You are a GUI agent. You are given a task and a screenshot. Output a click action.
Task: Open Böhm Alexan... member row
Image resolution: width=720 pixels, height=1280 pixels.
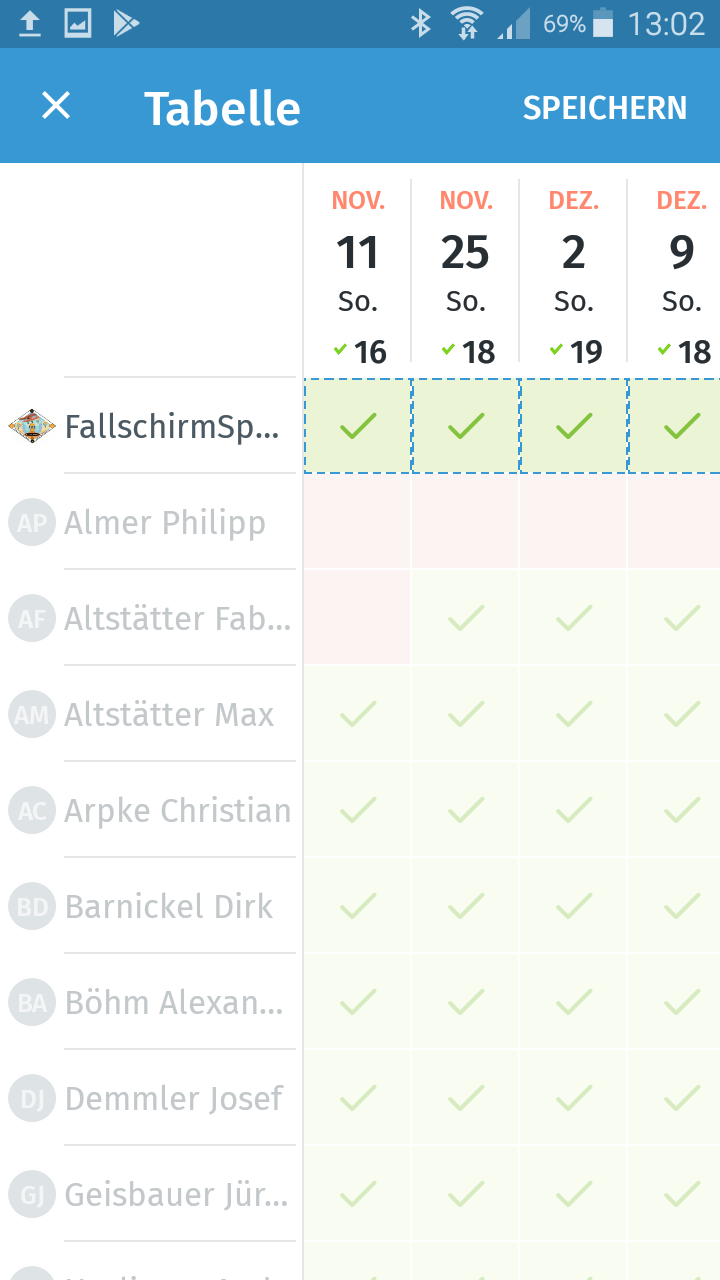tap(152, 1002)
